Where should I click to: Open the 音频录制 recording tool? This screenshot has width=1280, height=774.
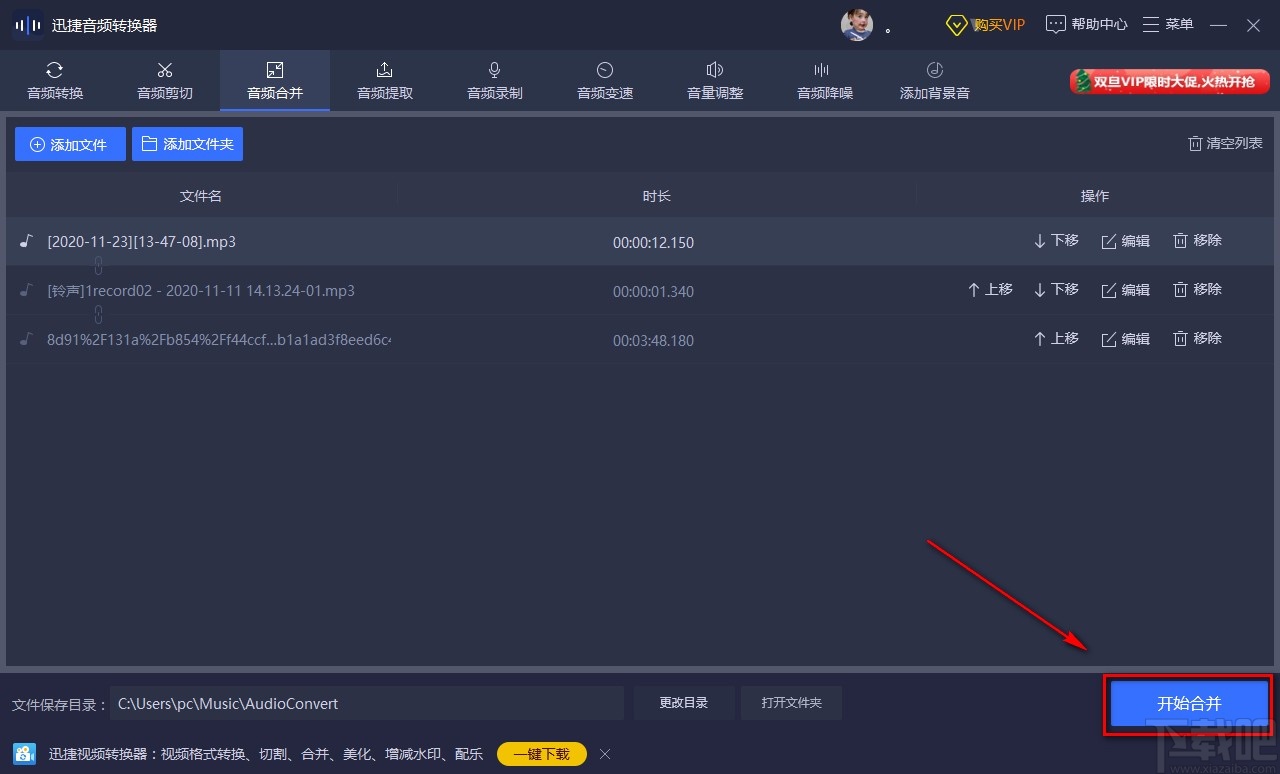click(x=494, y=80)
